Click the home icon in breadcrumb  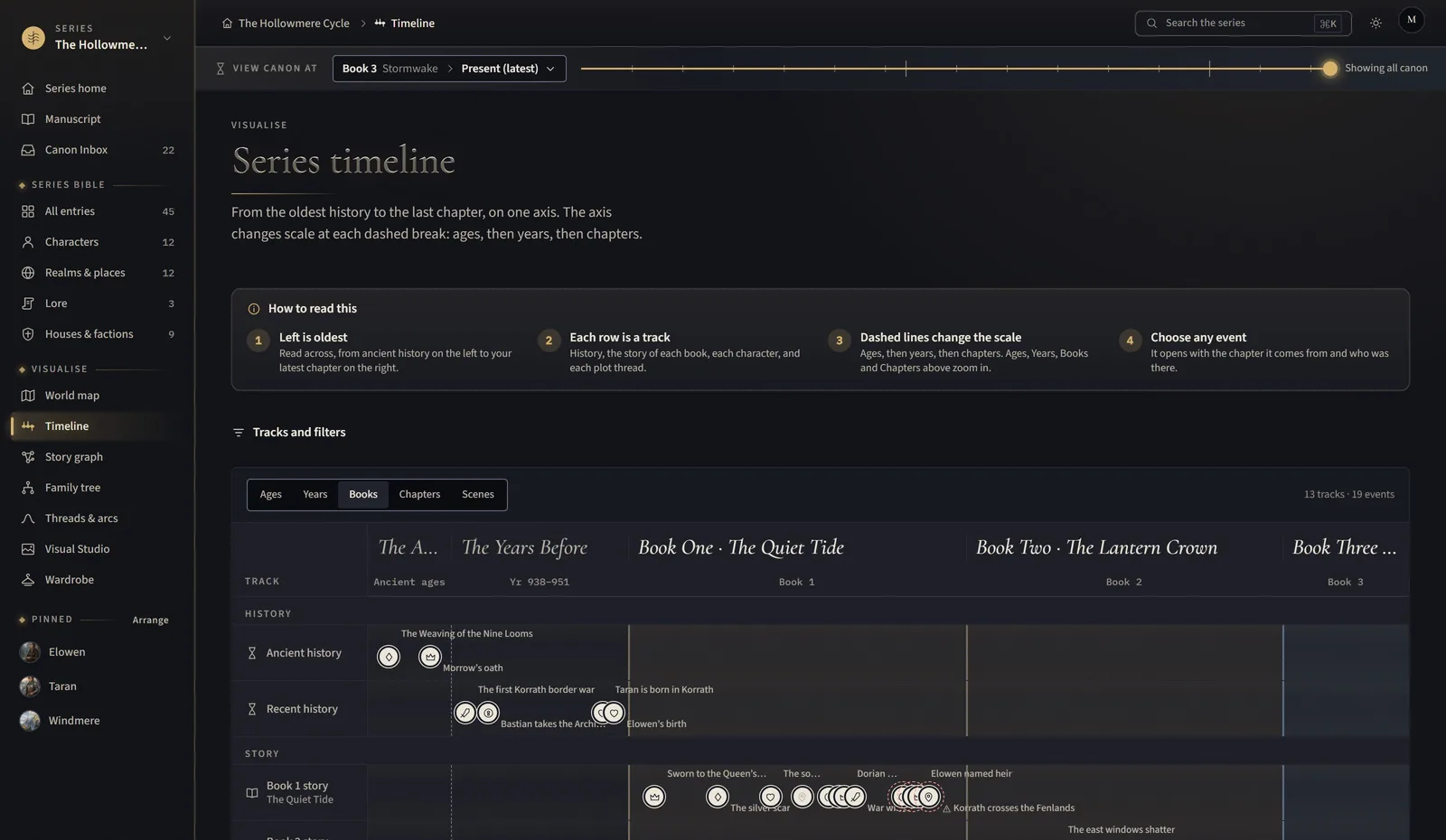(x=227, y=23)
